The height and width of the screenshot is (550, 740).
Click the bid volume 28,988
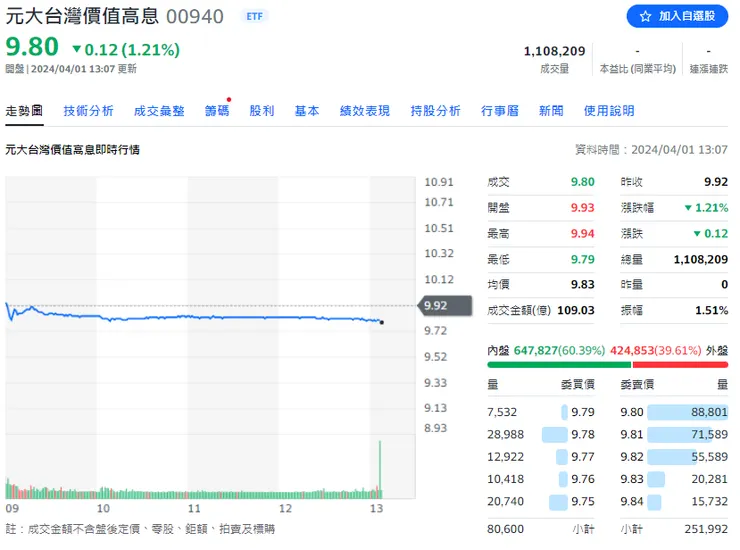(505, 434)
